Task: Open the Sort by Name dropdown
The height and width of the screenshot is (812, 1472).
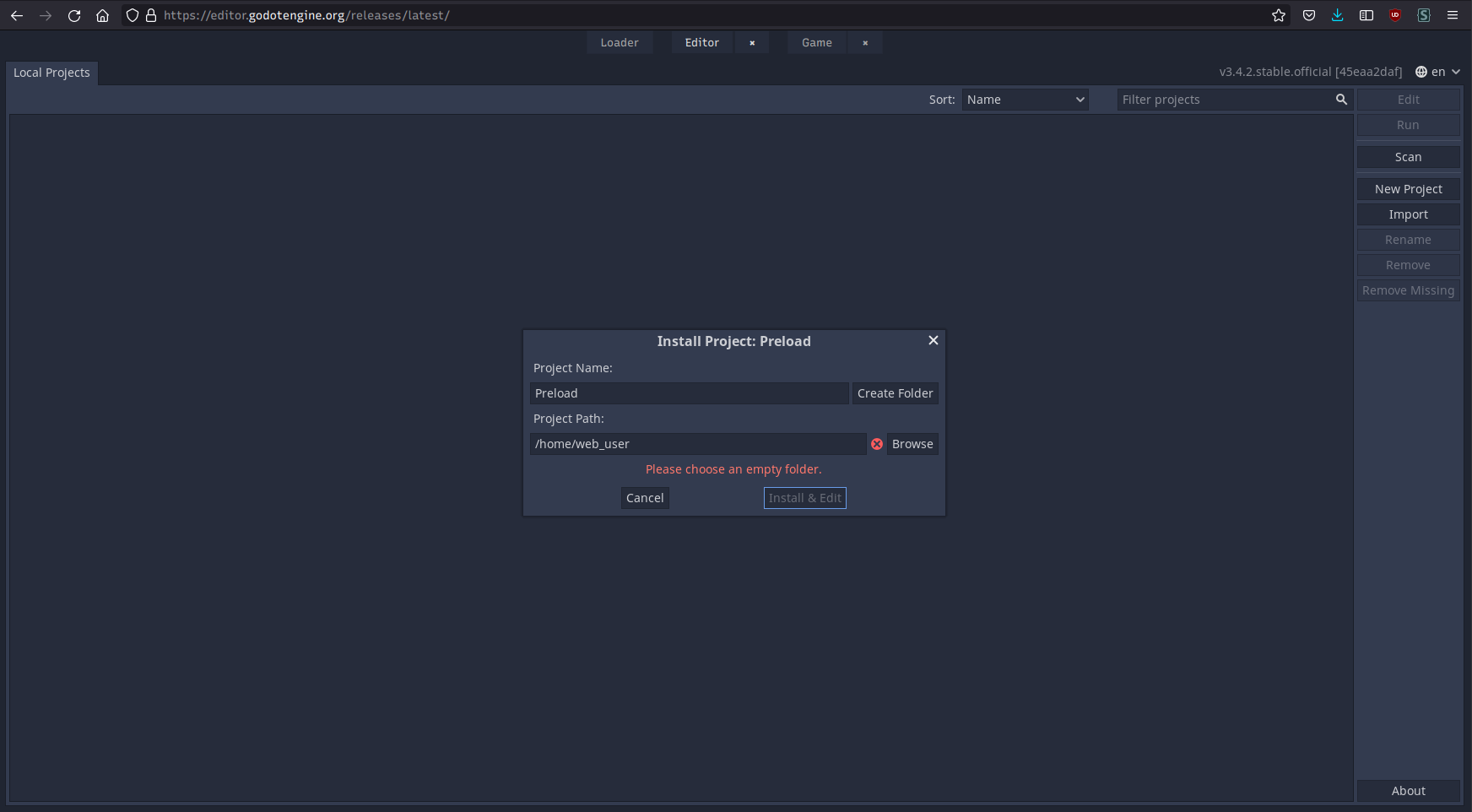Action: point(1024,99)
